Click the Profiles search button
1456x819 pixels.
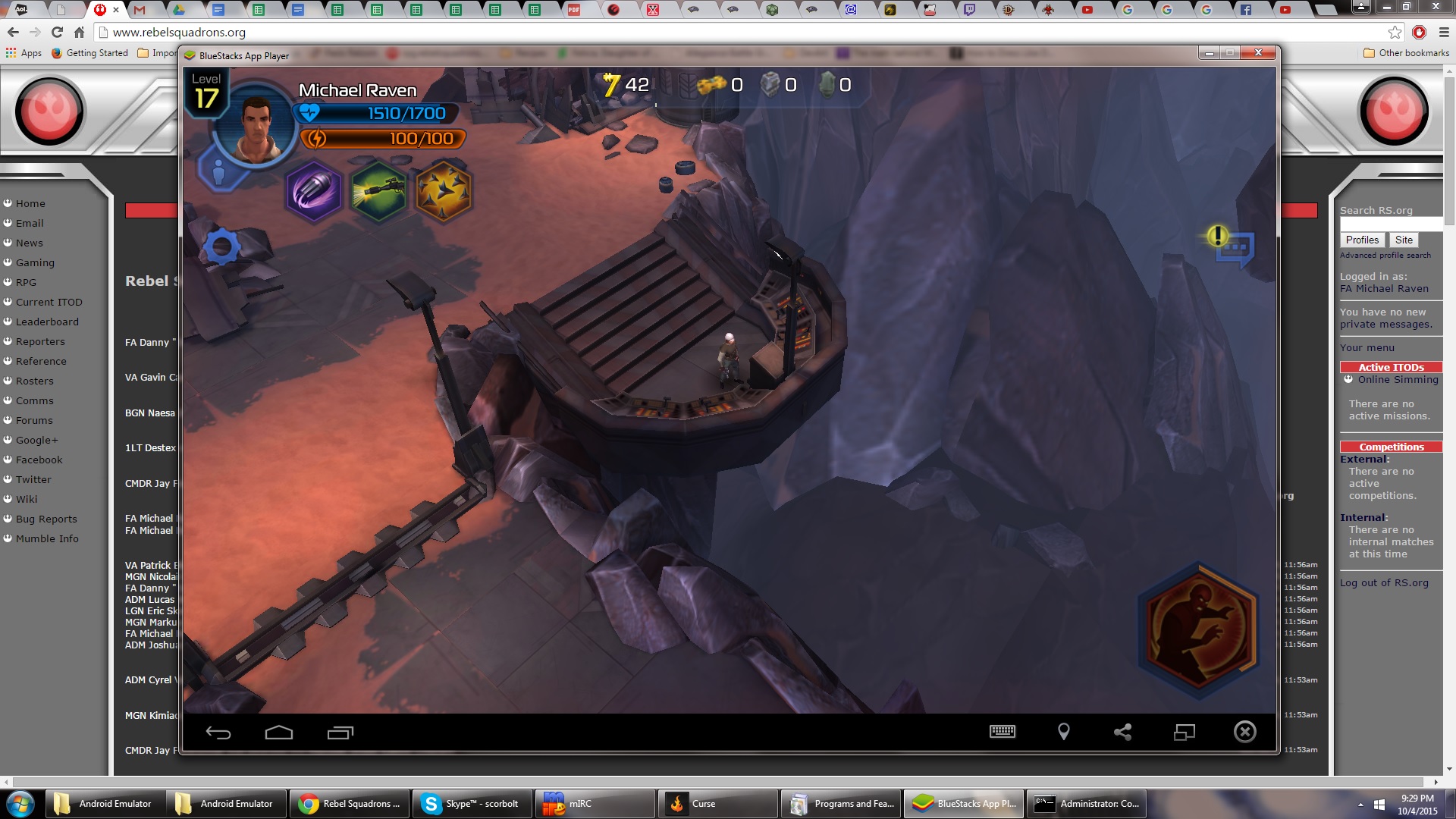point(1362,240)
